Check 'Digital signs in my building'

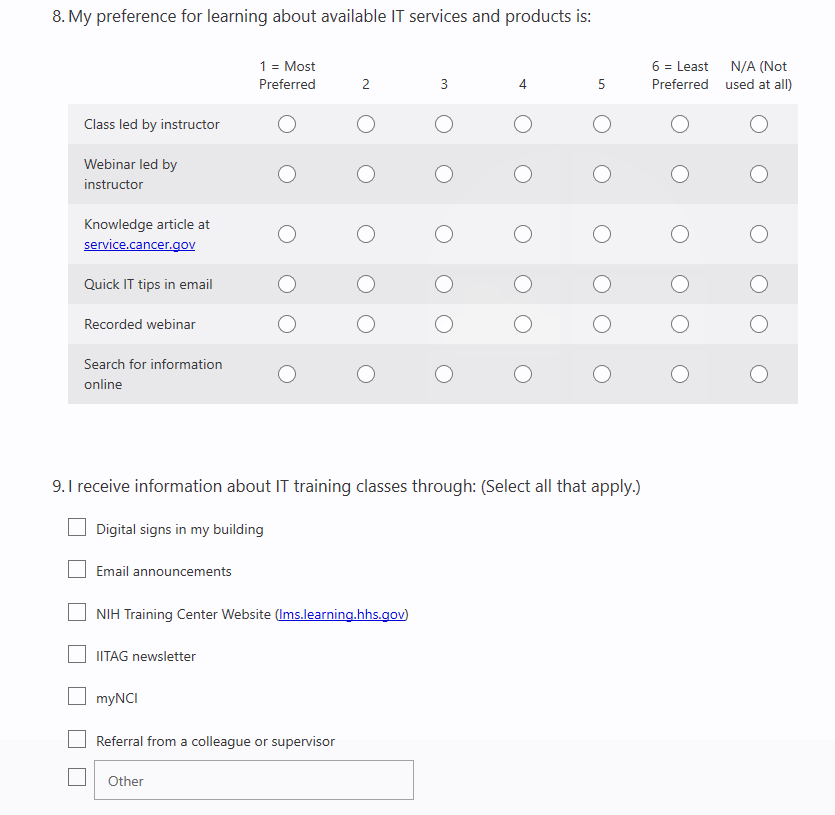(77, 527)
